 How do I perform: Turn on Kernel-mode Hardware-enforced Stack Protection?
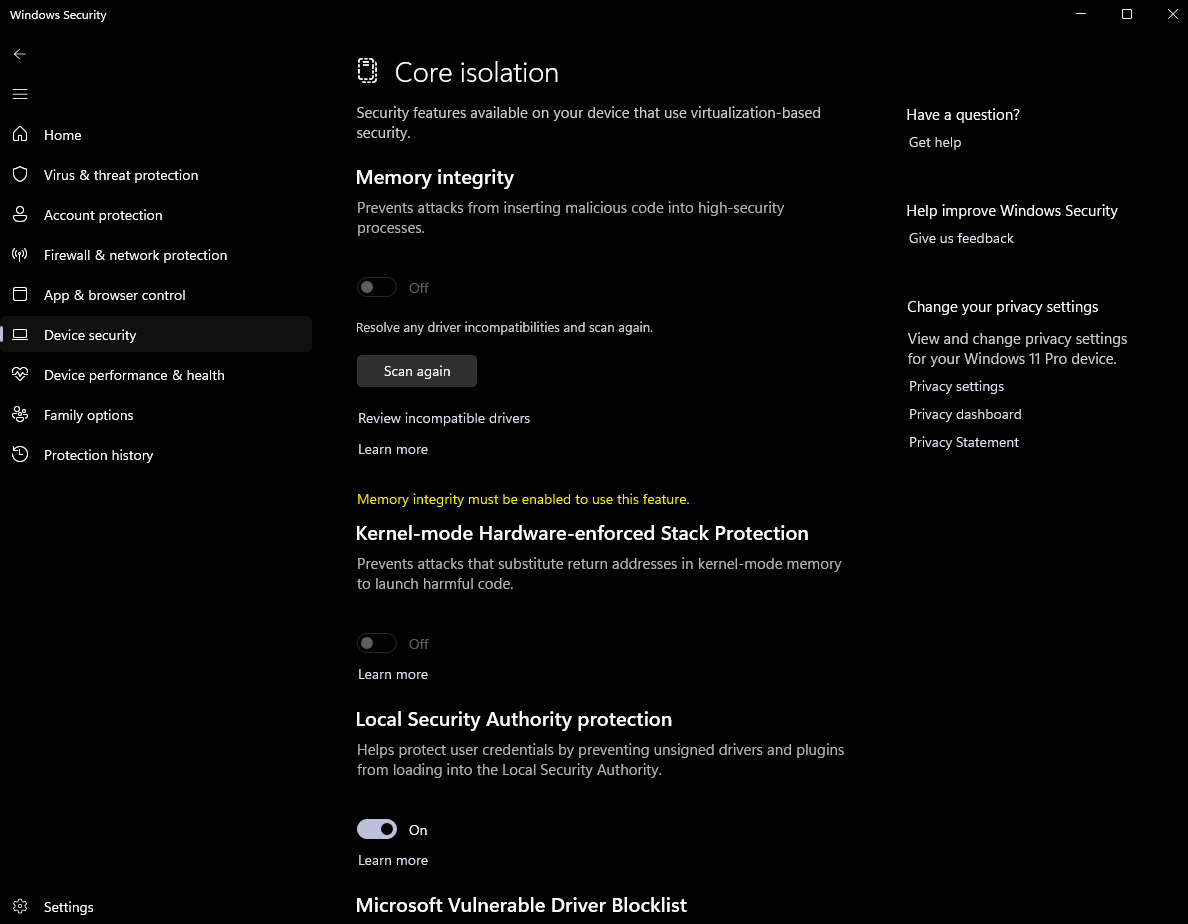(x=377, y=643)
